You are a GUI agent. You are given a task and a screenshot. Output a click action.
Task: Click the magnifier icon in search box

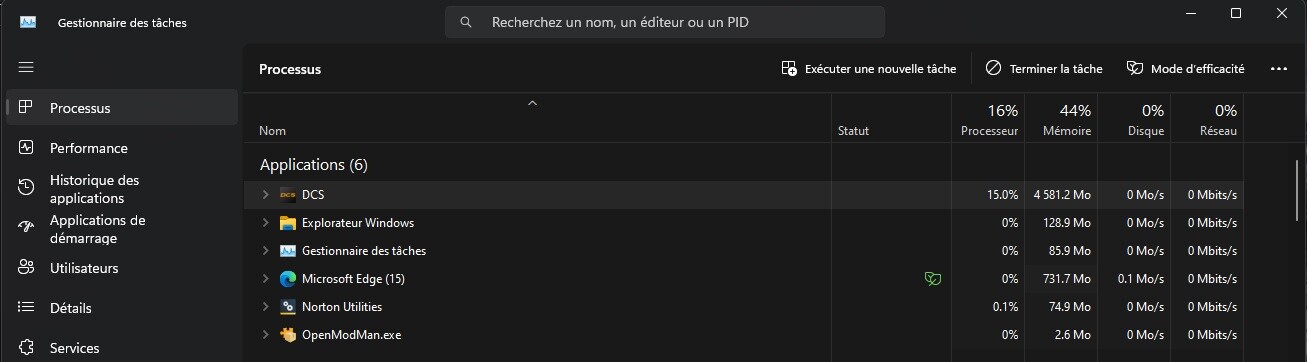tap(465, 22)
